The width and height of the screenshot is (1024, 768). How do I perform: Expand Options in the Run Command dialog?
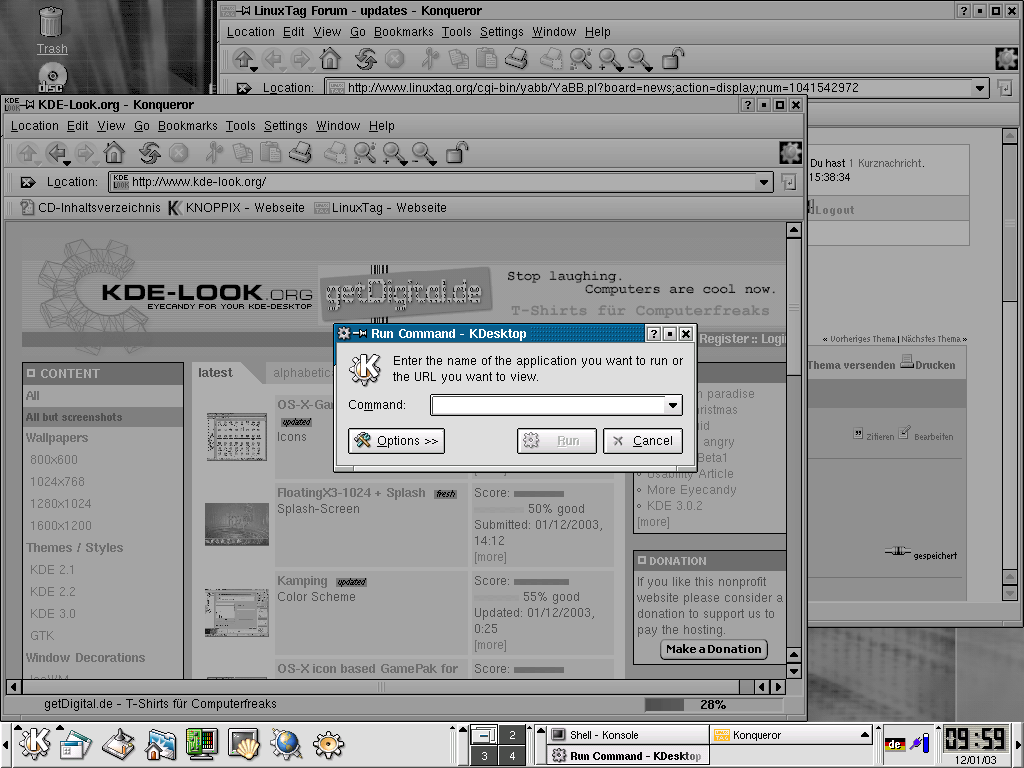[x=396, y=441]
